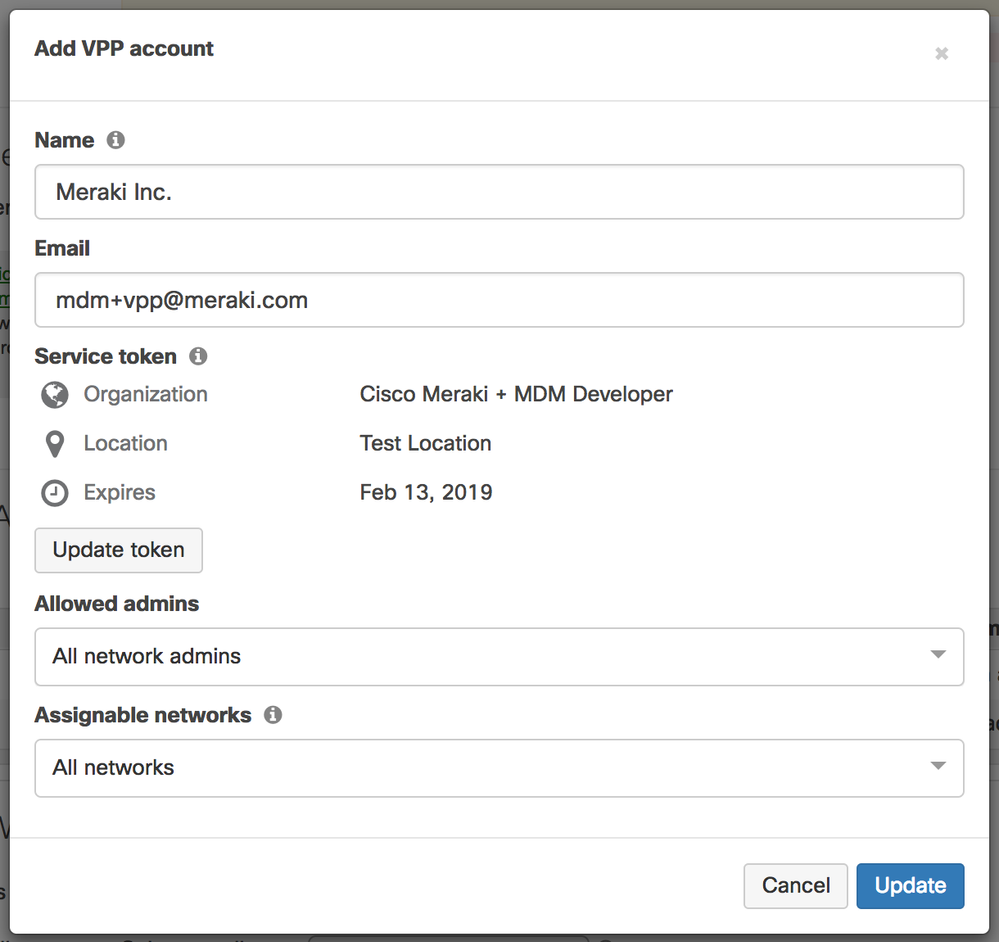Close the Add VPP account dialog
The image size is (999, 942).
(942, 54)
